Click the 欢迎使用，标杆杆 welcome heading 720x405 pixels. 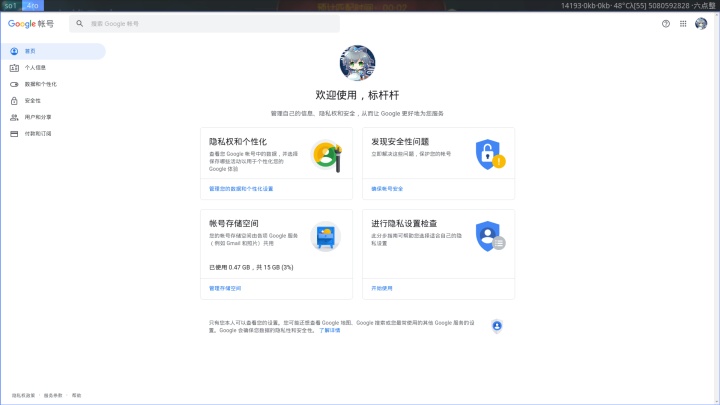click(x=357, y=95)
